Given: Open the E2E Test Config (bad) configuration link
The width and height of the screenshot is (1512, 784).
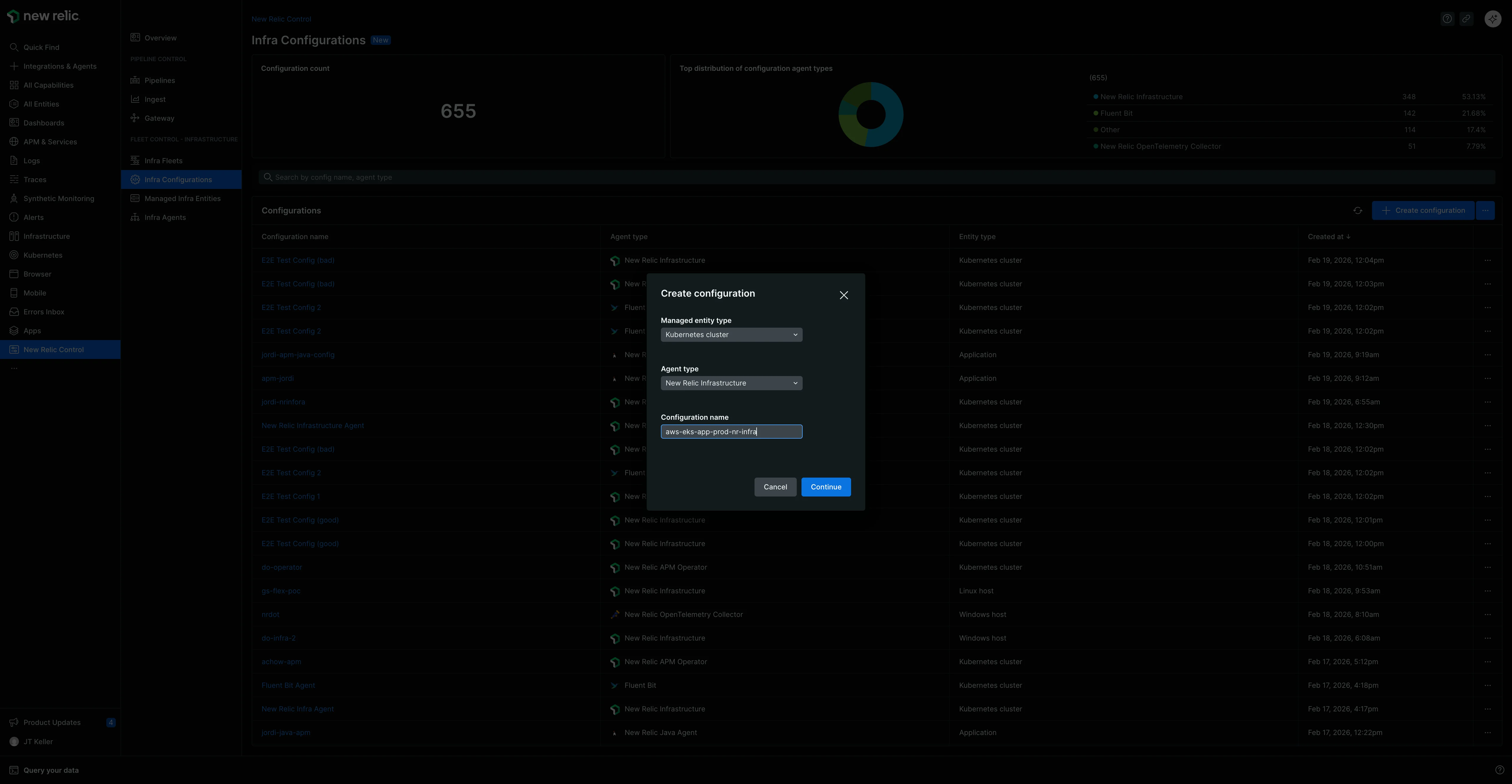Looking at the screenshot, I should coord(298,260).
